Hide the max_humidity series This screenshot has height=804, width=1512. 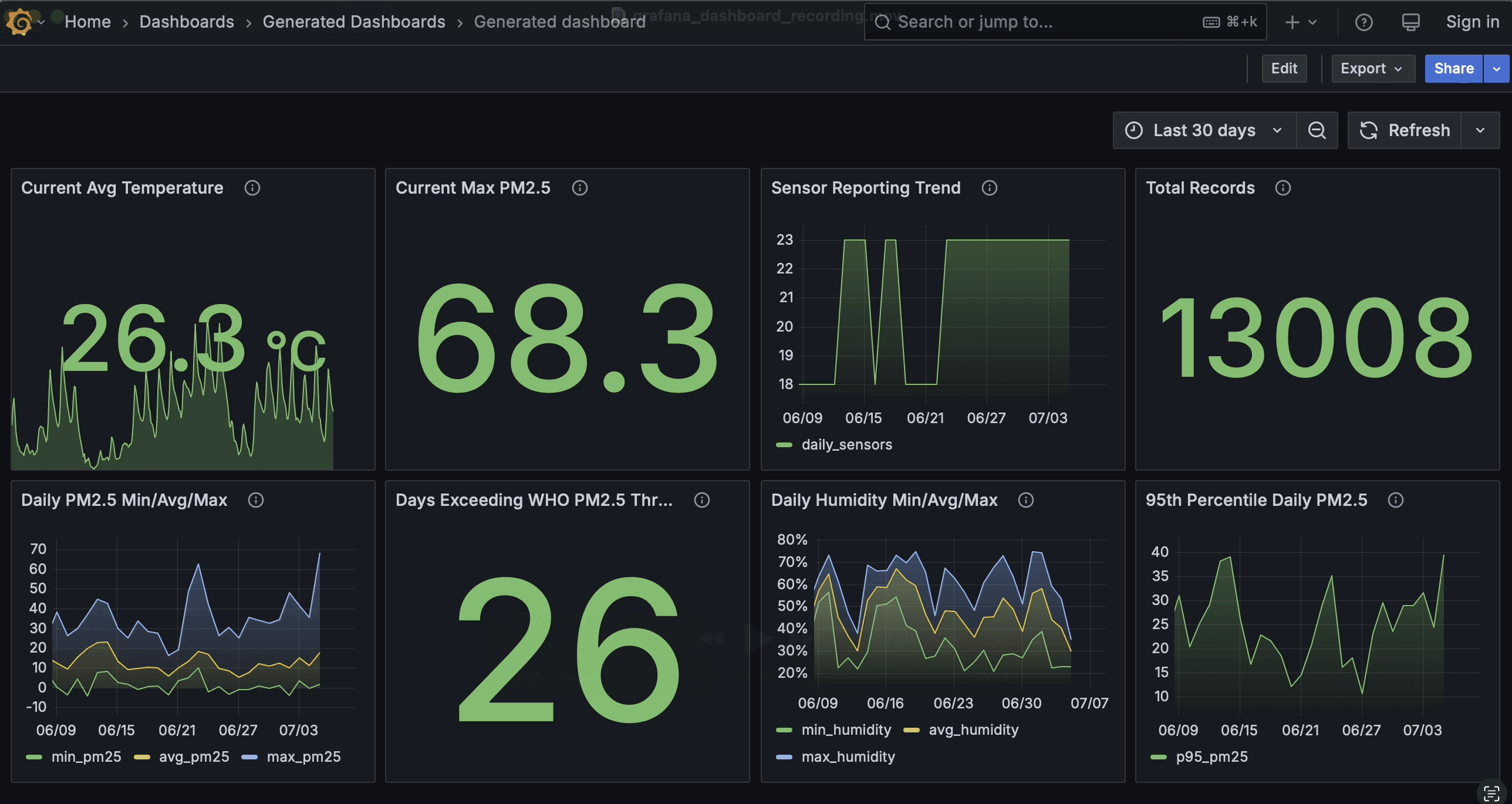point(848,756)
